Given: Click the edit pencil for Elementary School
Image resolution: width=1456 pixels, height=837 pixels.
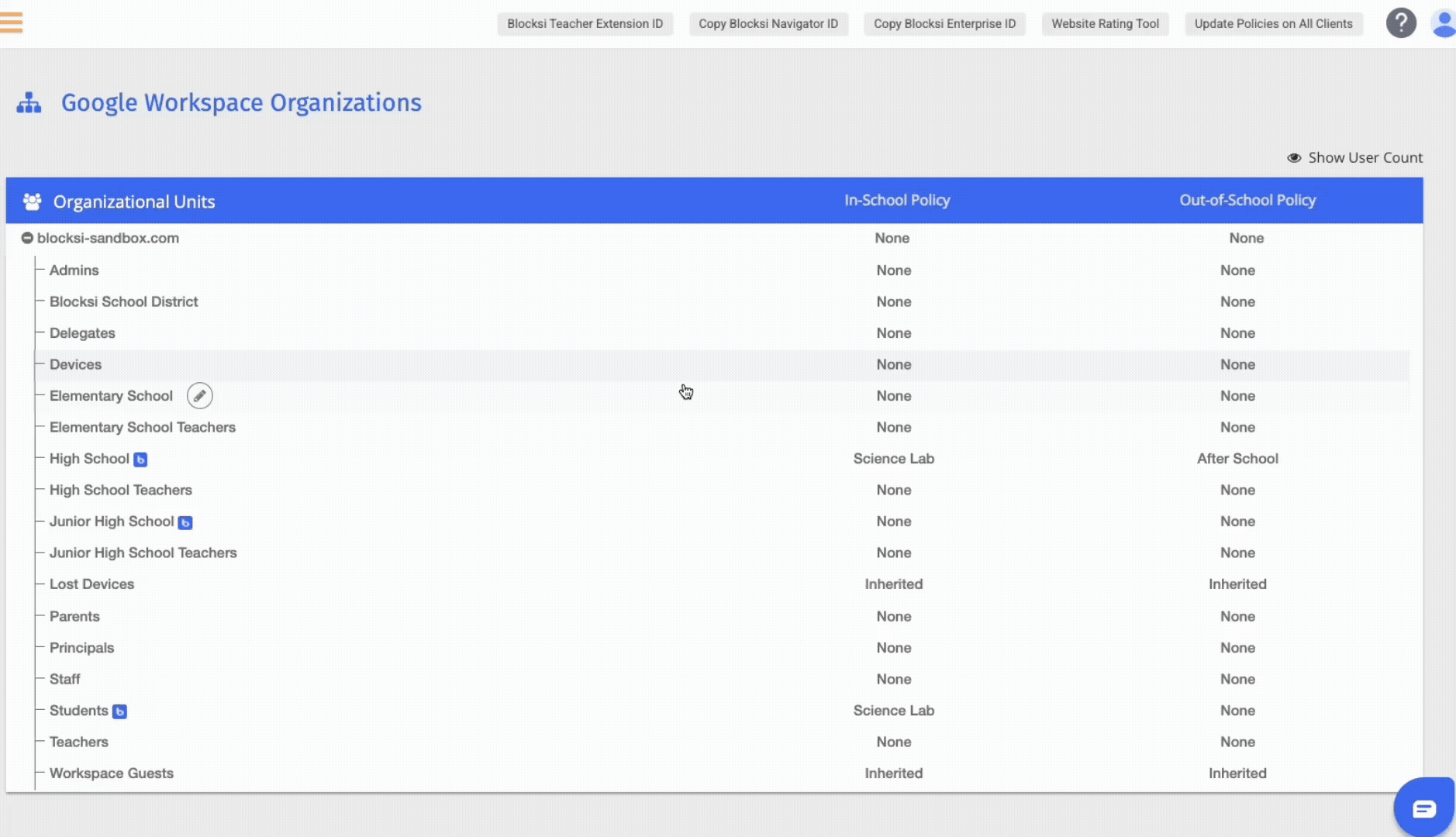Looking at the screenshot, I should click(x=199, y=396).
